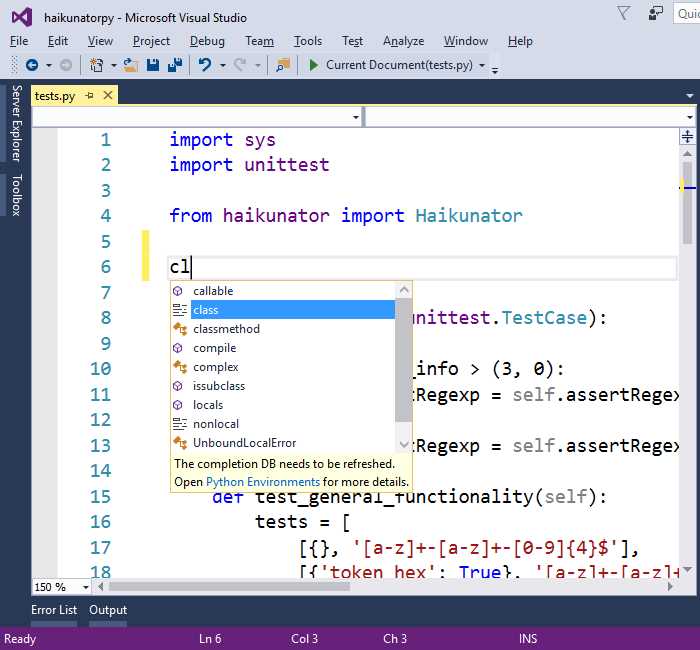Click the Save All toolbar icon
The width and height of the screenshot is (700, 650).
pyautogui.click(x=175, y=65)
